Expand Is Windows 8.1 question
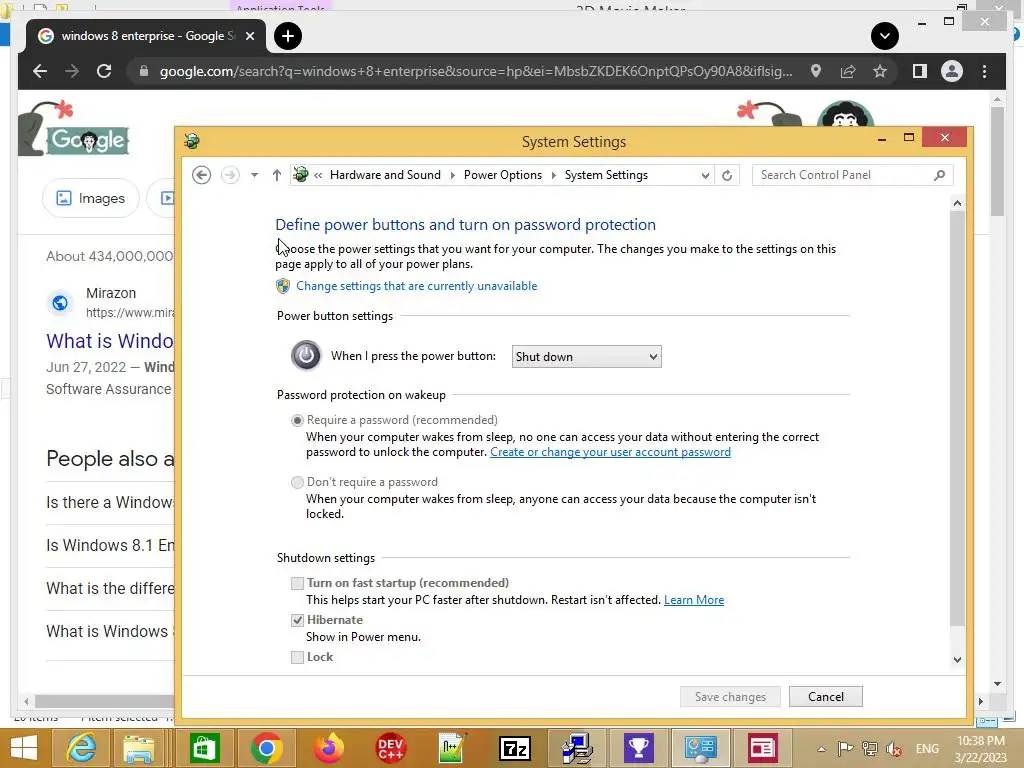Viewport: 1024px width, 768px height. [110, 545]
